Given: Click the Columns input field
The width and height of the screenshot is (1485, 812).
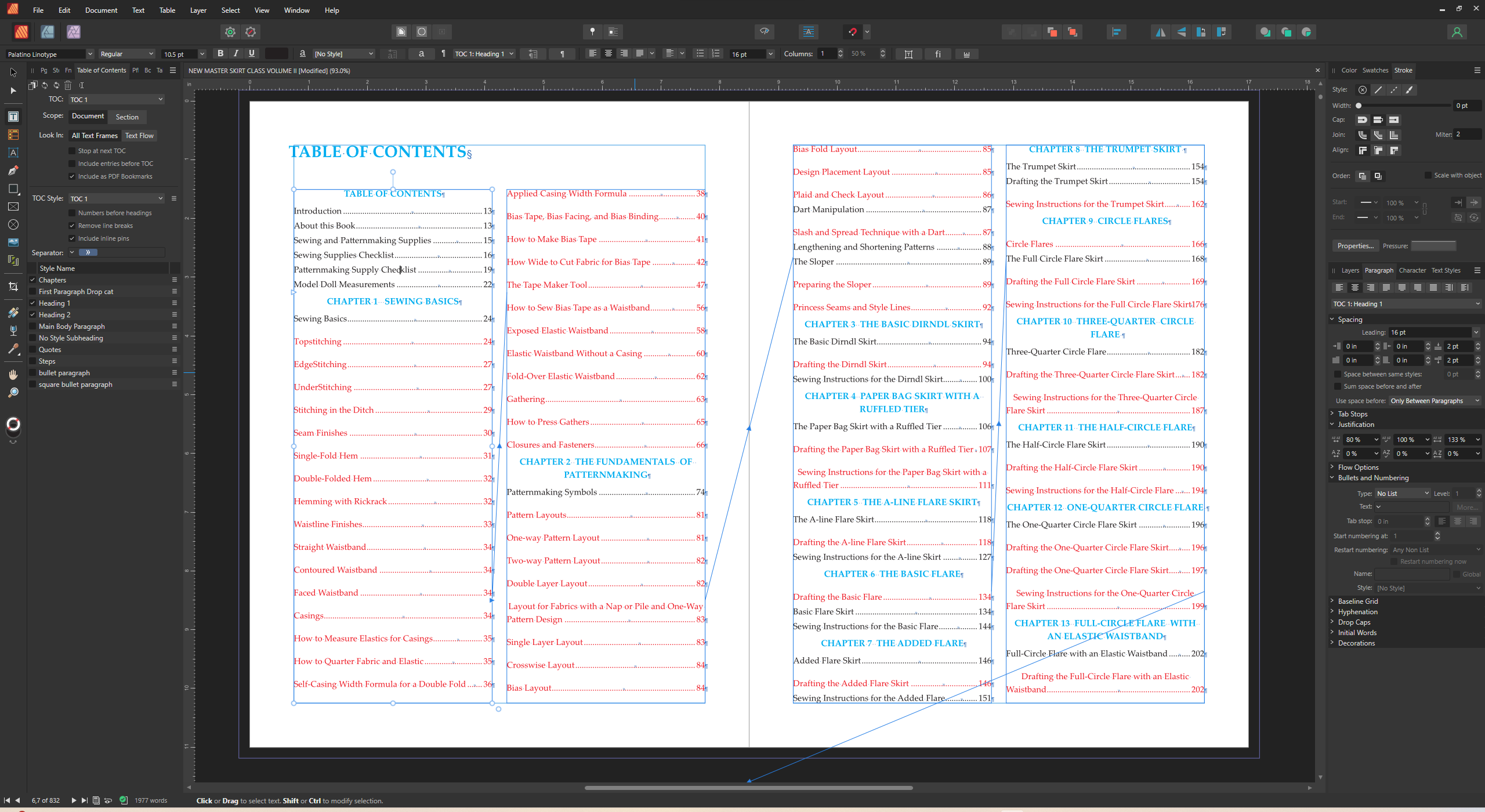Looking at the screenshot, I should (827, 54).
